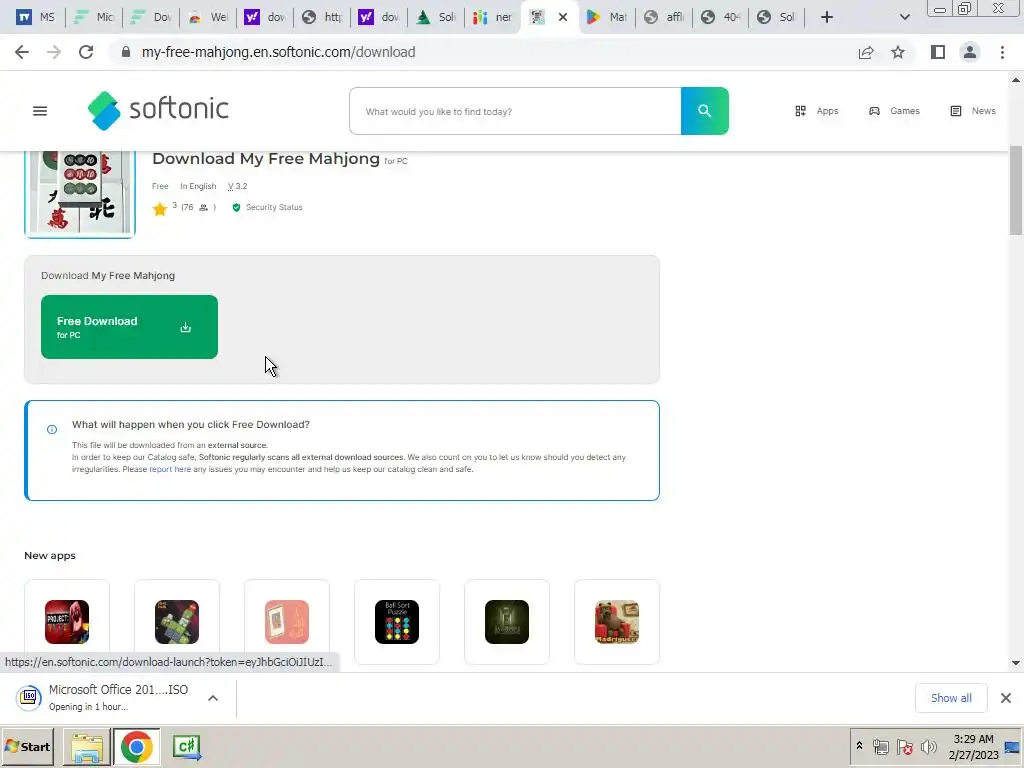
Task: Open the dark green app icon
Action: point(507,622)
